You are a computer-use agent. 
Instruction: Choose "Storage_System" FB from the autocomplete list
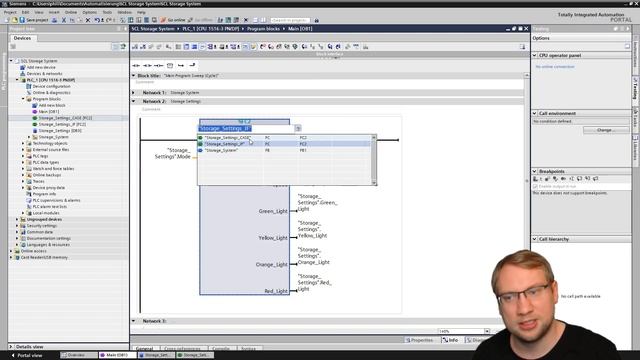pyautogui.click(x=284, y=150)
